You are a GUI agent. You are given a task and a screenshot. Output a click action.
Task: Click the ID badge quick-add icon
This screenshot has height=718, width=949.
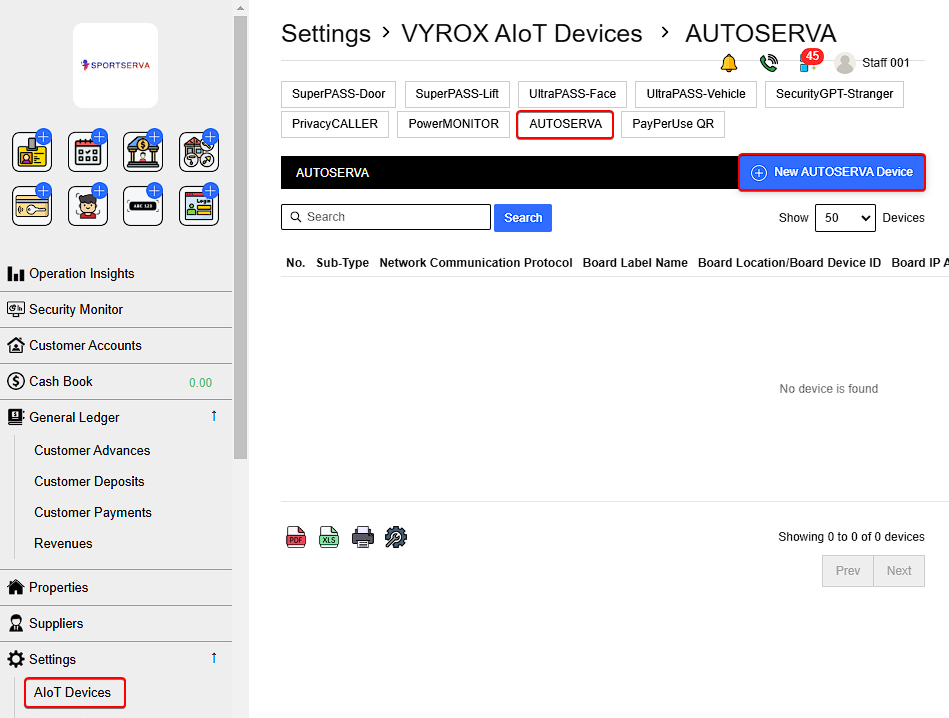(x=32, y=153)
